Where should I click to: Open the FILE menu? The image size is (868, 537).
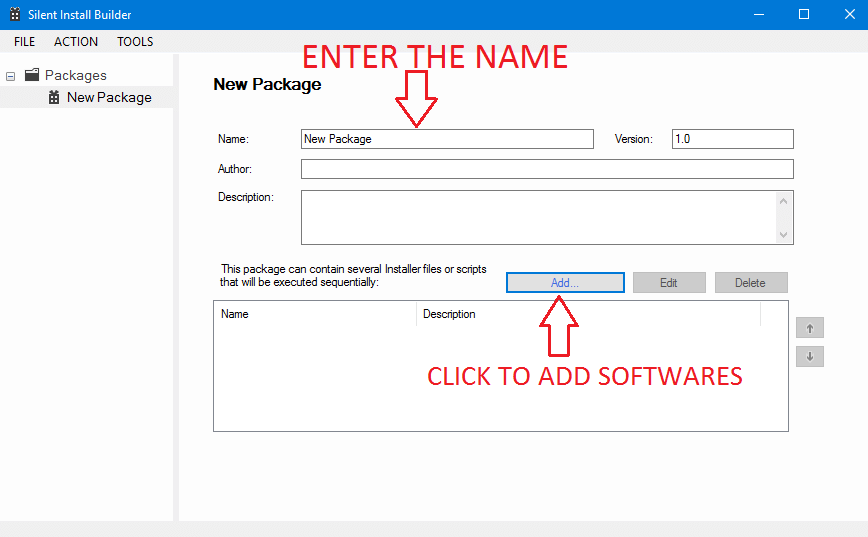[24, 42]
